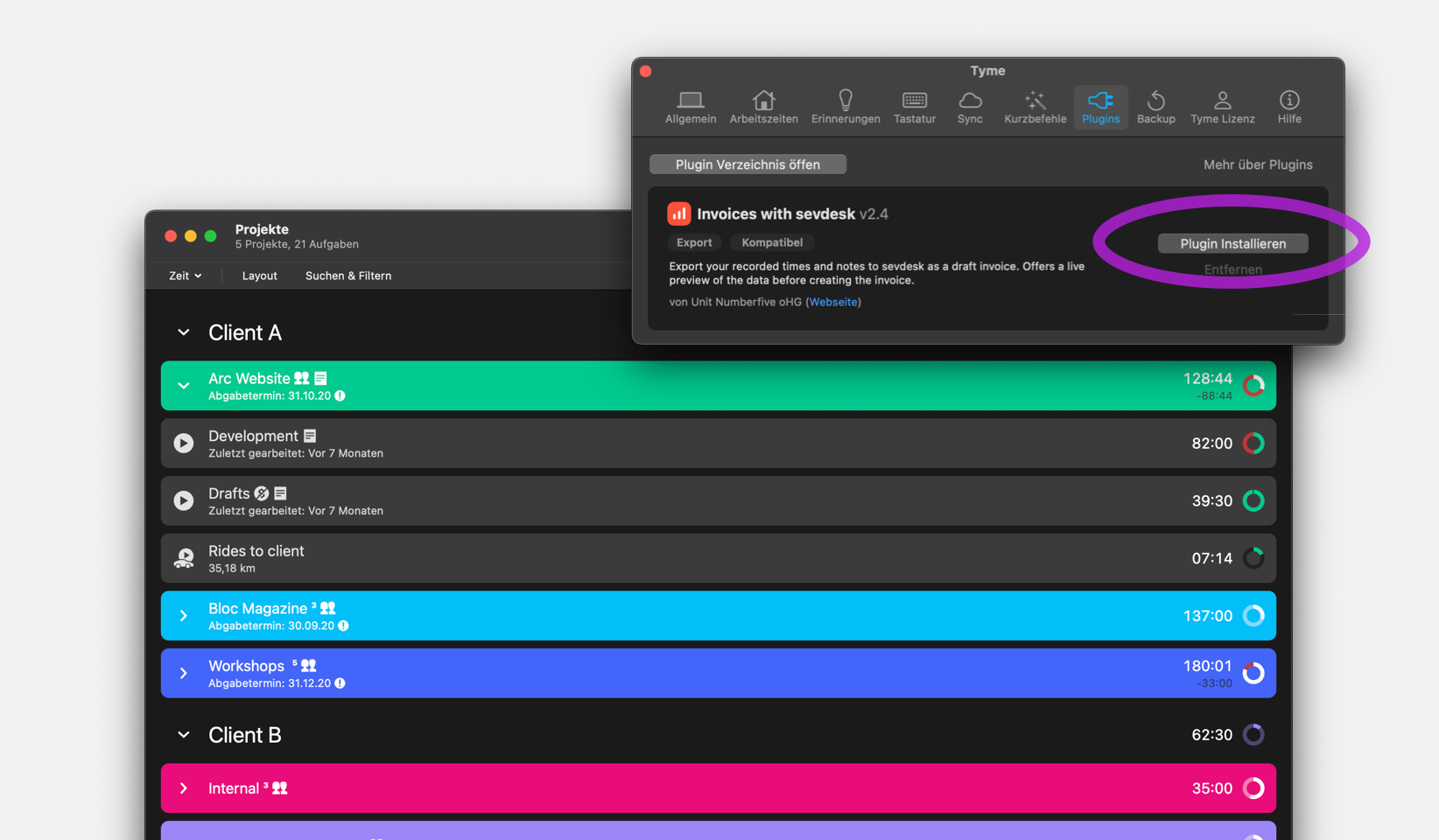
Task: Click the Workshops progress ring
Action: click(x=1253, y=673)
